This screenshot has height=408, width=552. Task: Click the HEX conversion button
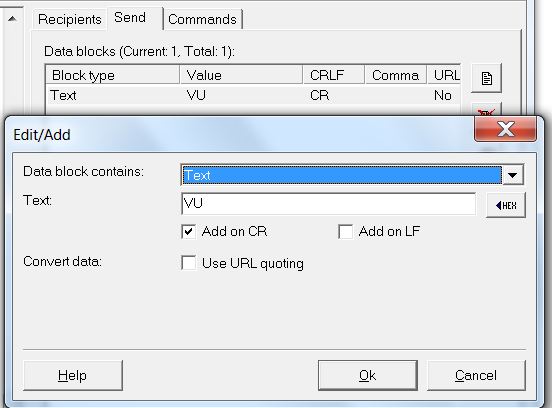point(506,205)
